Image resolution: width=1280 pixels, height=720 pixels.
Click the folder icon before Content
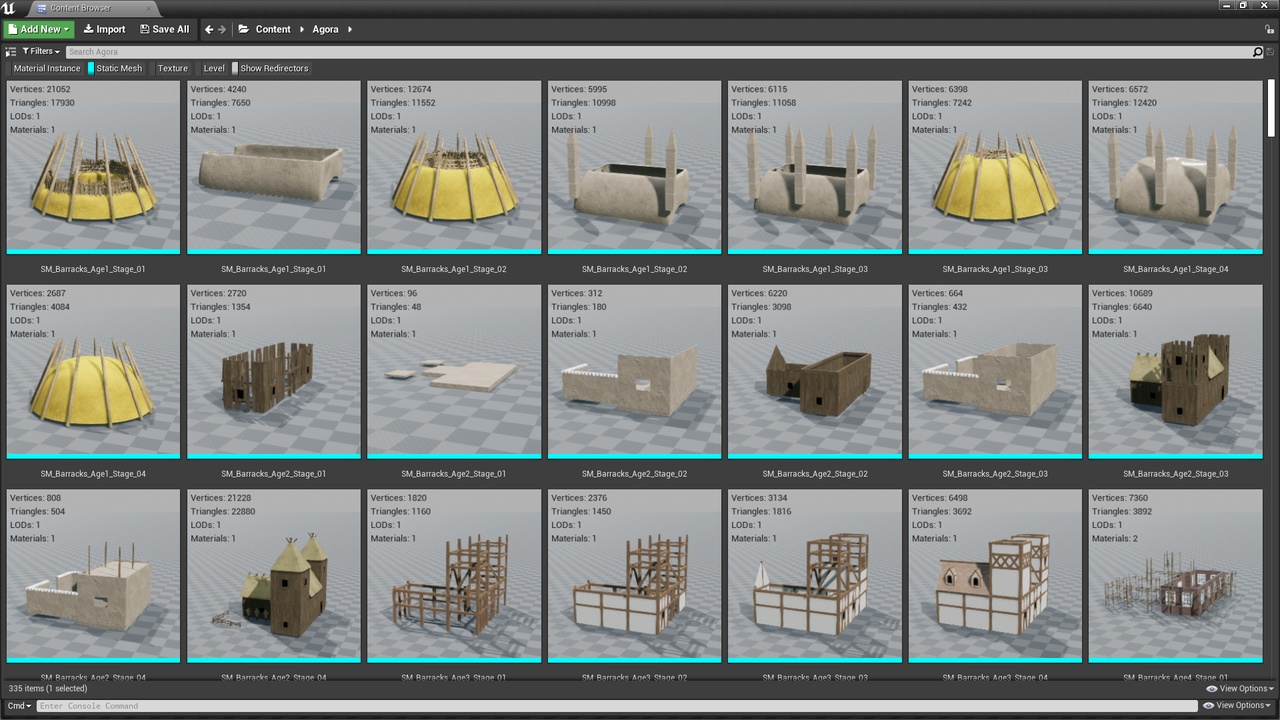[244, 30]
